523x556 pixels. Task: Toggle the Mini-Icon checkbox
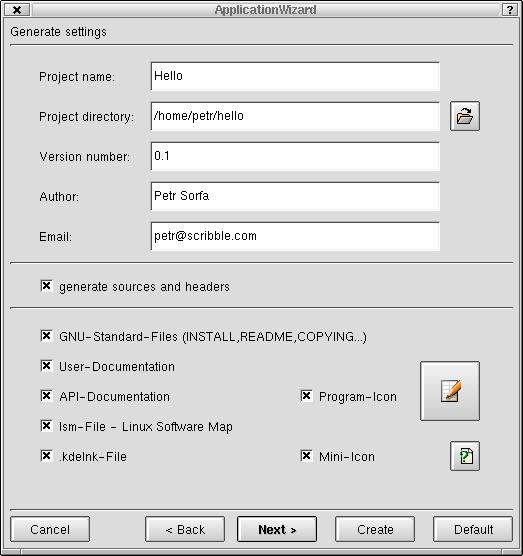click(x=306, y=456)
